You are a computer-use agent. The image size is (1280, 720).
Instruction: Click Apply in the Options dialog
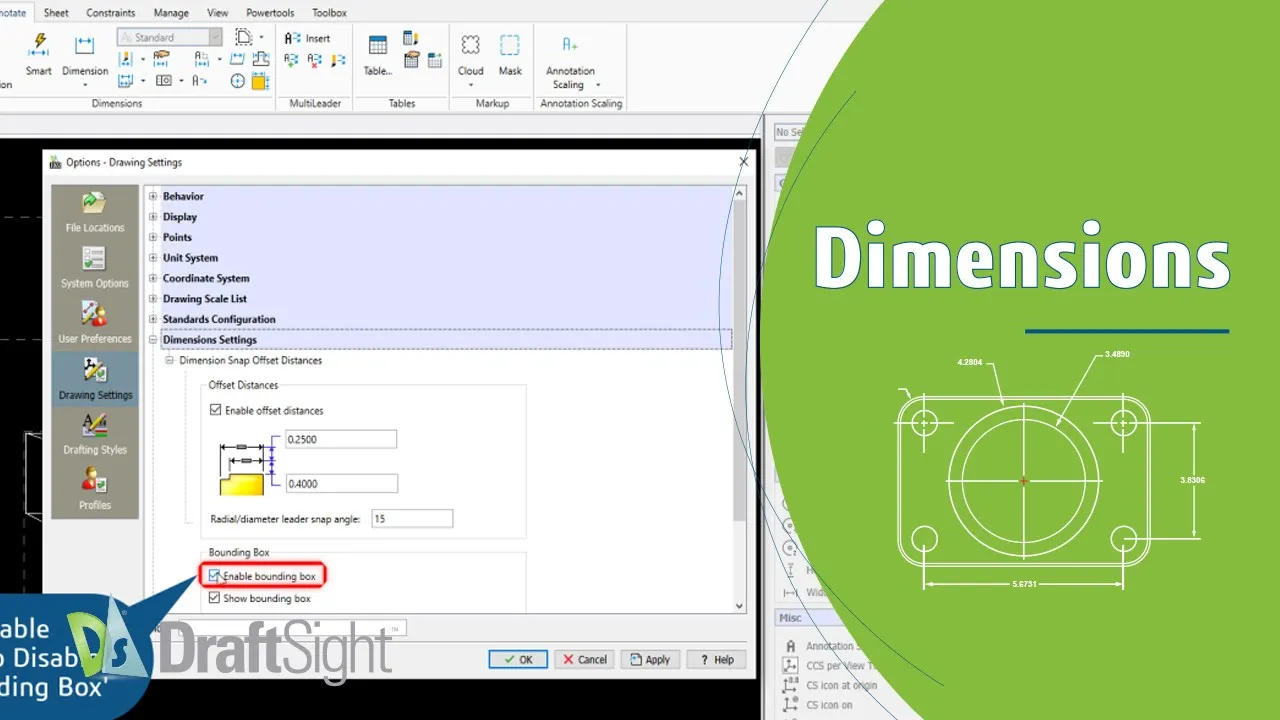(x=650, y=659)
